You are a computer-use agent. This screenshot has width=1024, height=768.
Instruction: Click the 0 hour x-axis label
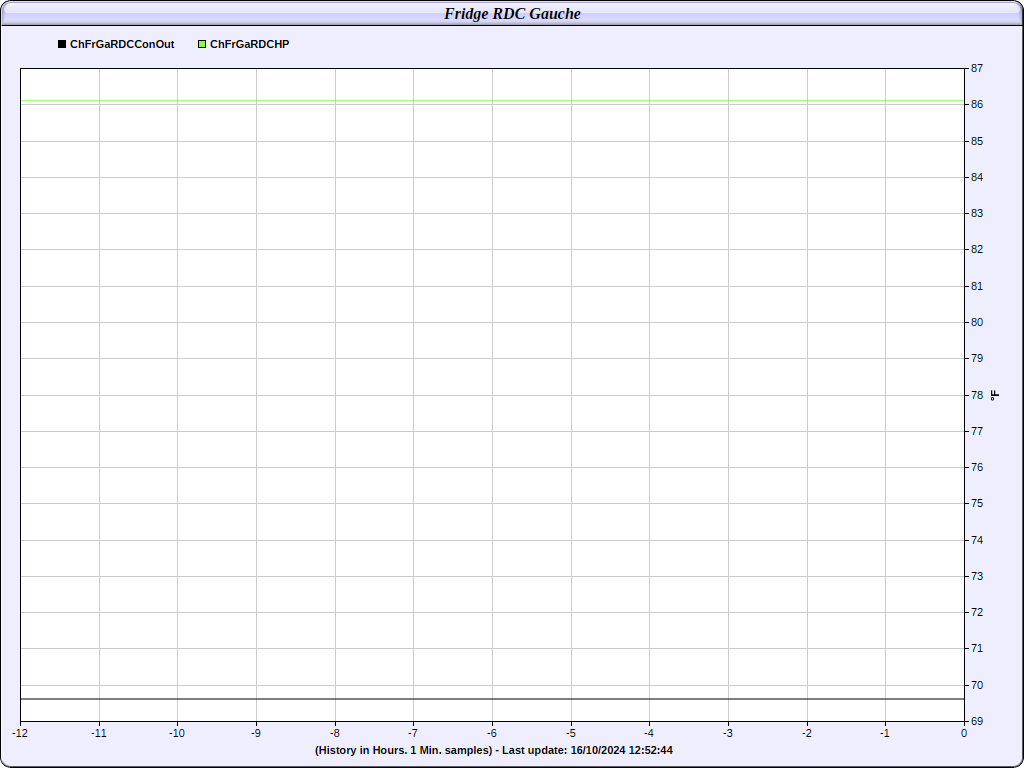[964, 733]
